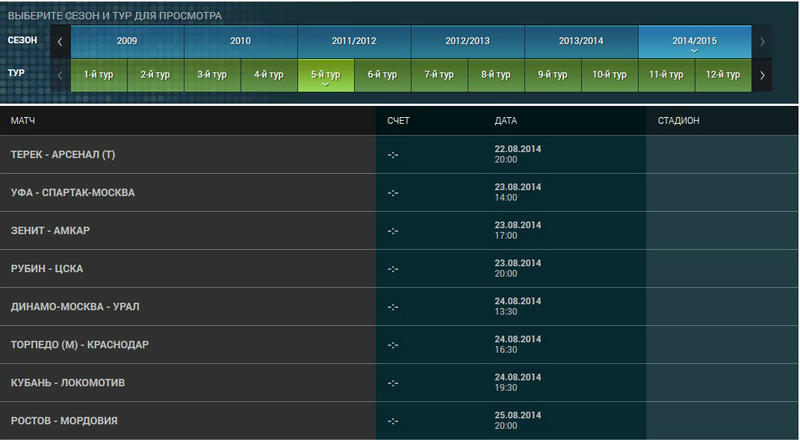Image resolution: width=800 pixels, height=440 pixels.
Task: Select the 1-й тур round
Action: click(x=99, y=75)
